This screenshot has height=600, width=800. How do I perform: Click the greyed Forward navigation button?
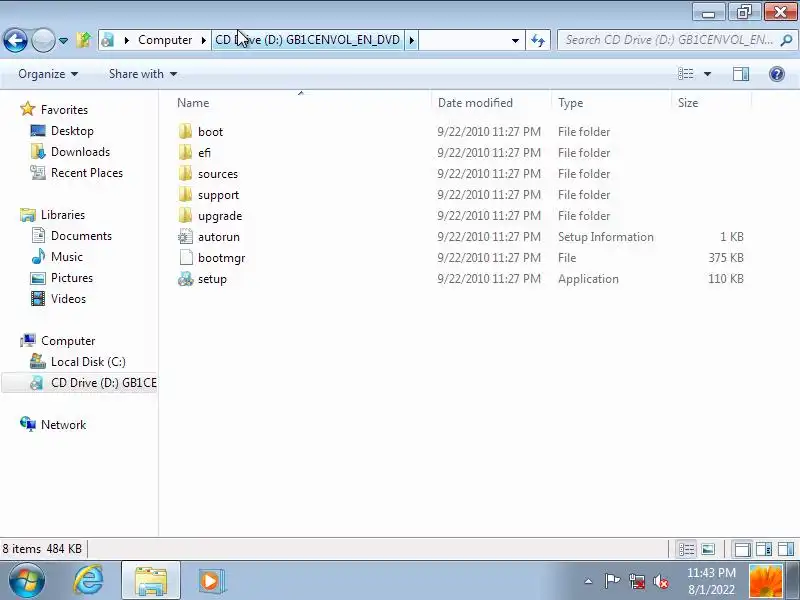coord(43,40)
